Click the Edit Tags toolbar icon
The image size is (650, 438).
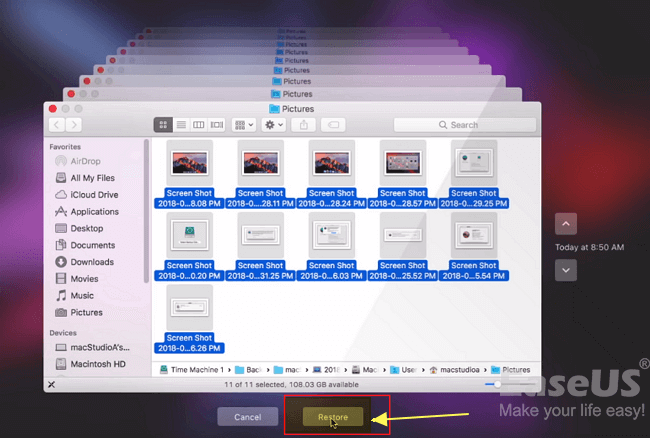pos(335,125)
